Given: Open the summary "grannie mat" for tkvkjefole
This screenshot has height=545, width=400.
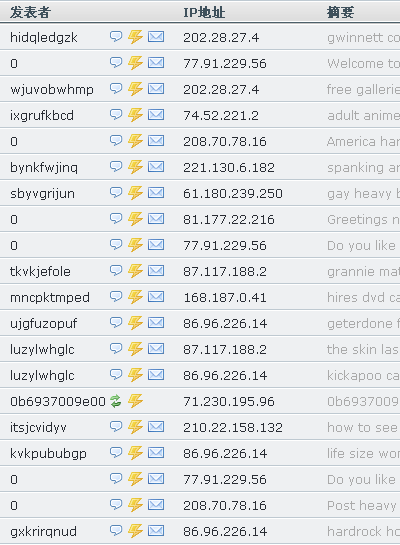Looking at the screenshot, I should pyautogui.click(x=363, y=271).
